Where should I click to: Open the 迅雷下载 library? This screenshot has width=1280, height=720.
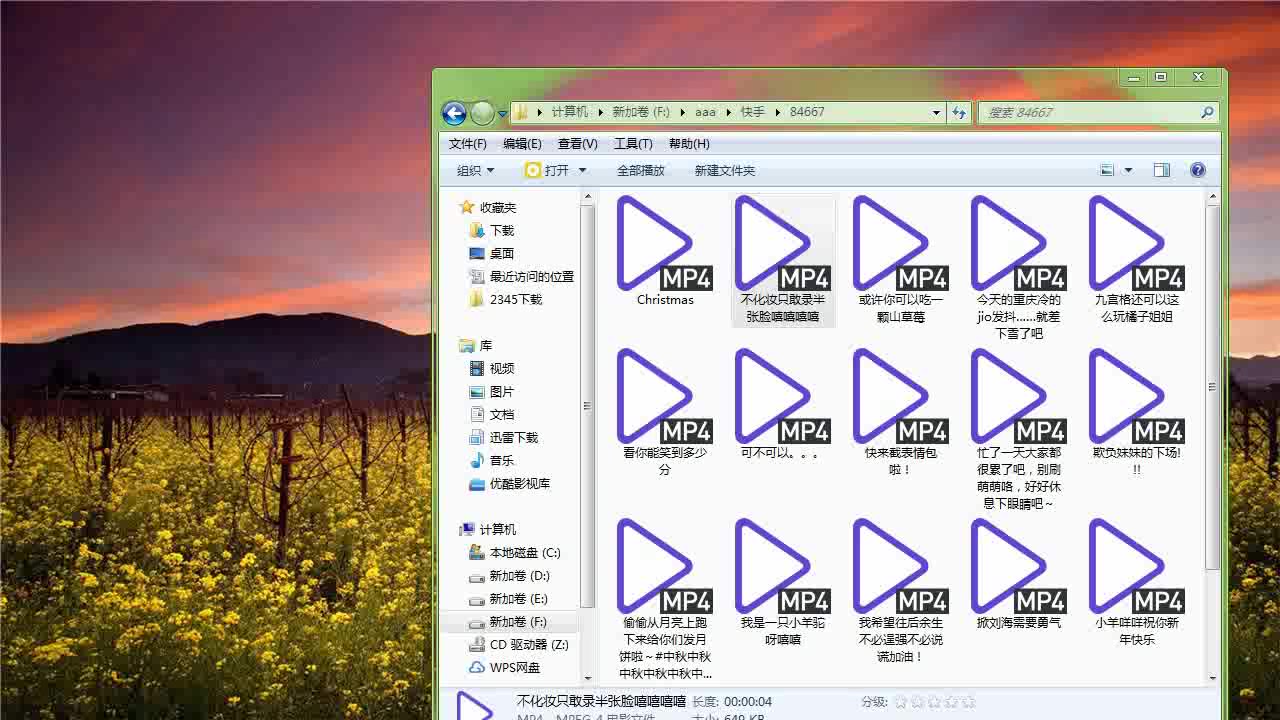[504, 437]
